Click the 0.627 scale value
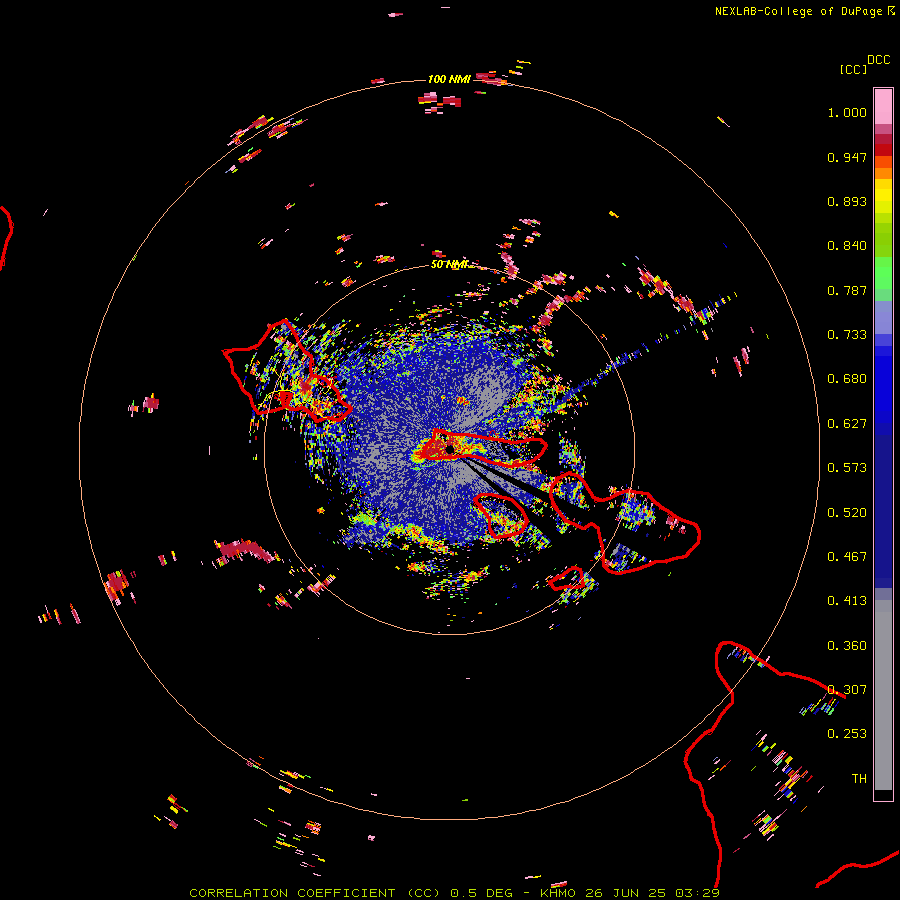Screen dimensions: 900x900 [x=847, y=424]
